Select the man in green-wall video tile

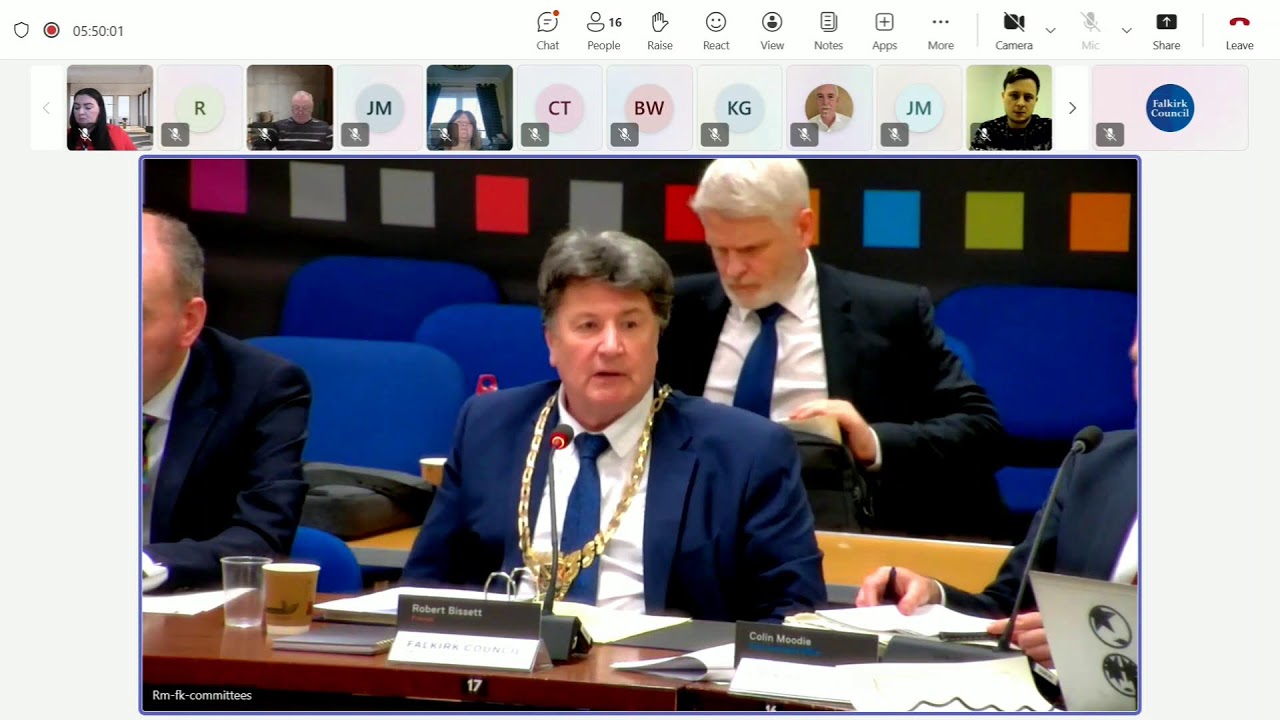tap(1010, 108)
